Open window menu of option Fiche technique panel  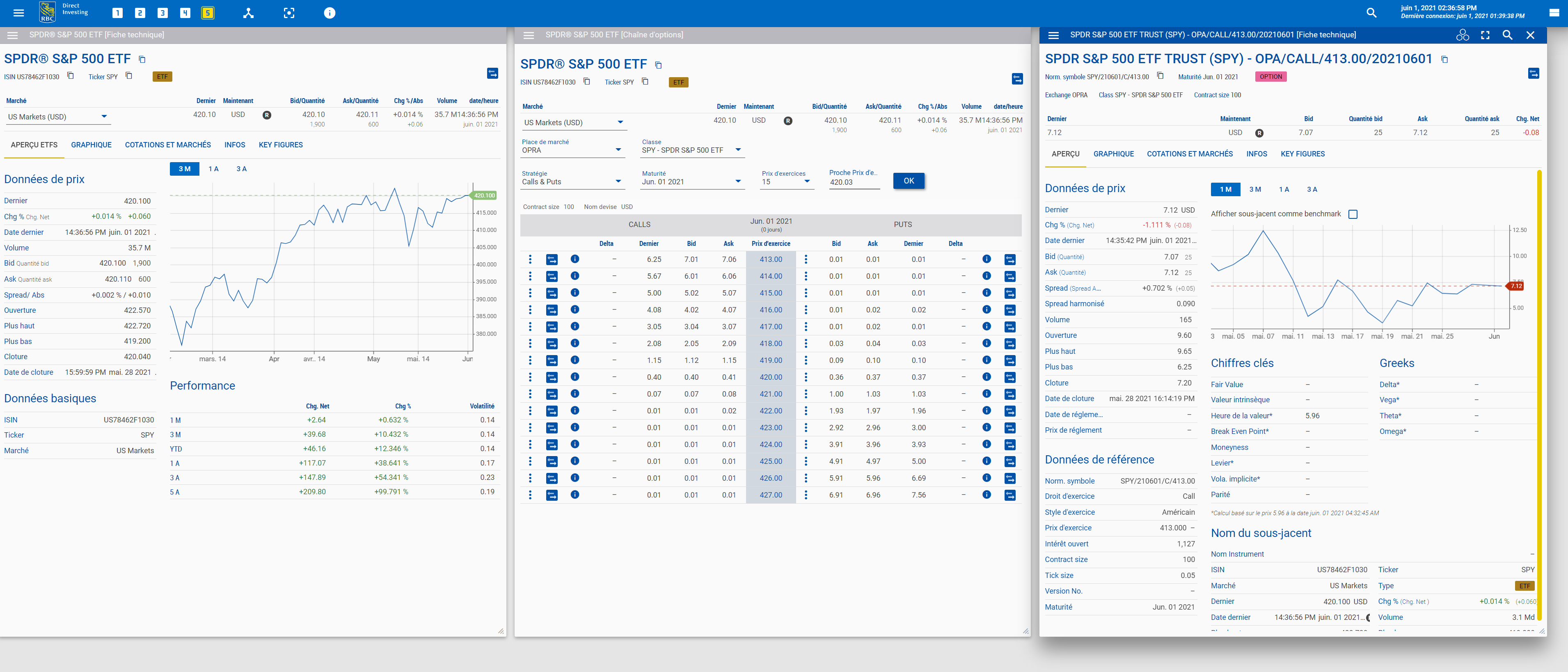pos(1054,35)
